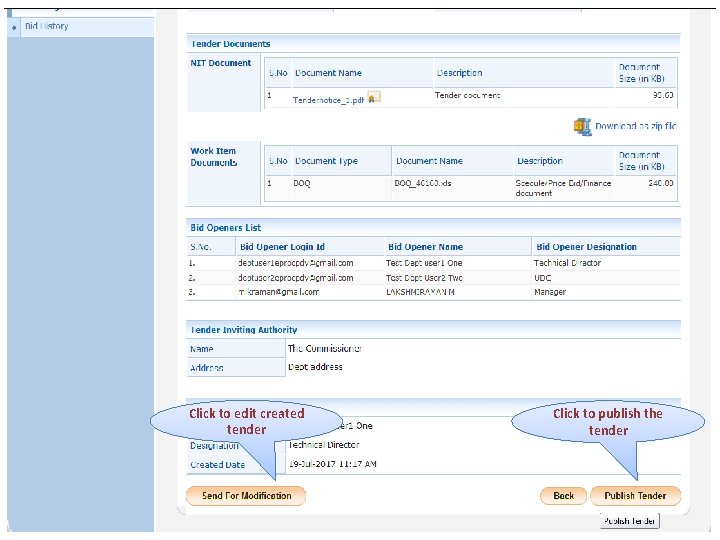Select the deptuser1eprocpdv@gmail.com login id cell
Image resolution: width=720 pixels, height=540 pixels.
pyautogui.click(x=296, y=263)
